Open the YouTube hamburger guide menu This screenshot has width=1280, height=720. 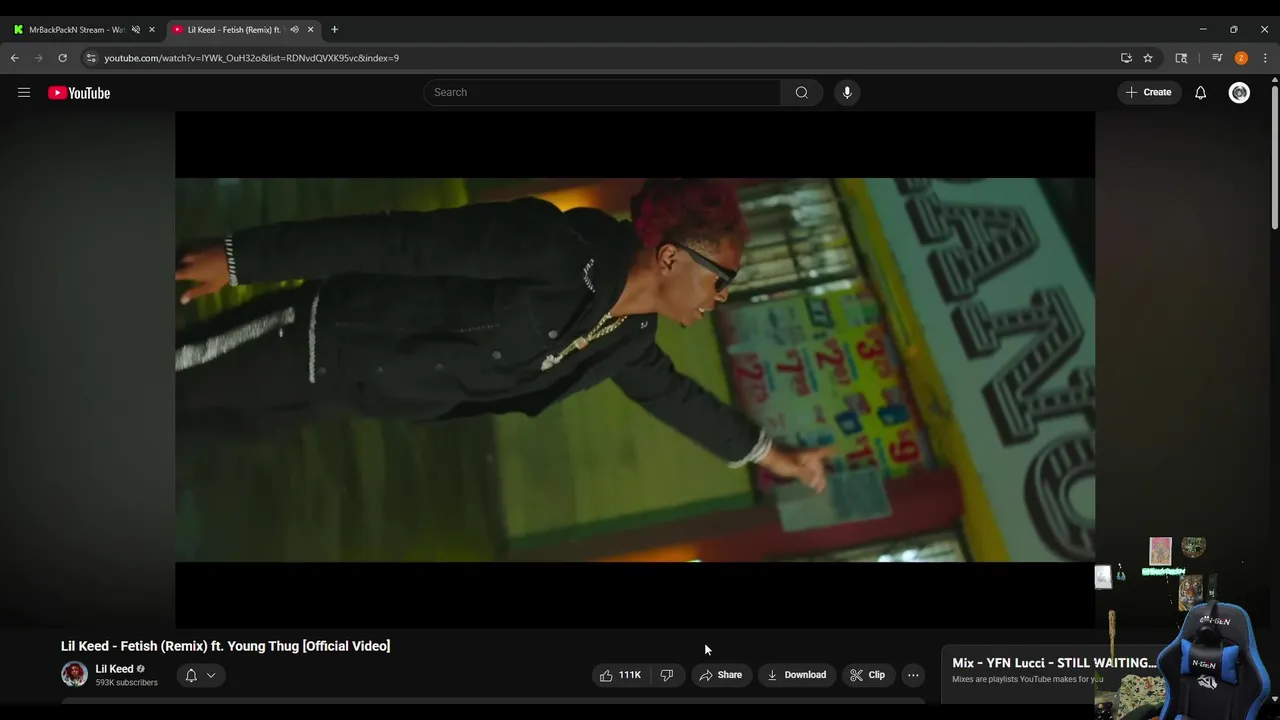[x=24, y=93]
